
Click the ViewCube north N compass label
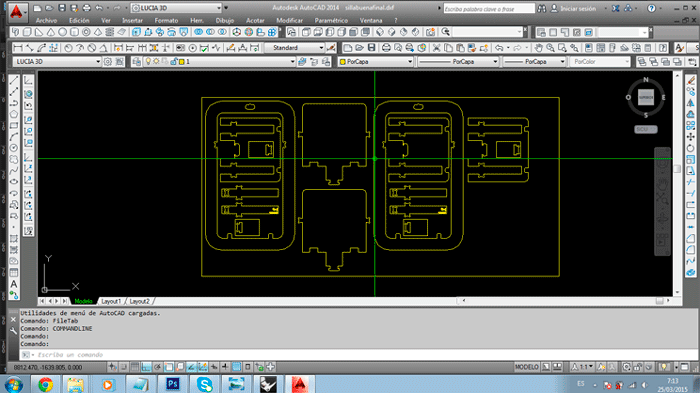(x=646, y=80)
